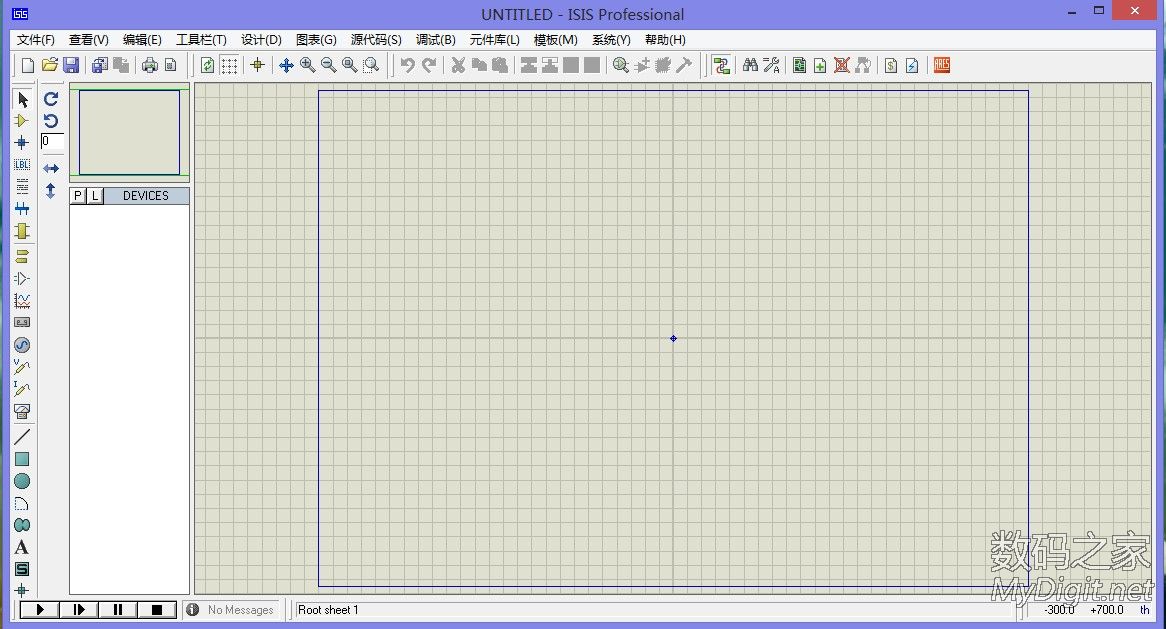Select the Generator mode sine wave icon
This screenshot has width=1166, height=629.
pos(22,345)
